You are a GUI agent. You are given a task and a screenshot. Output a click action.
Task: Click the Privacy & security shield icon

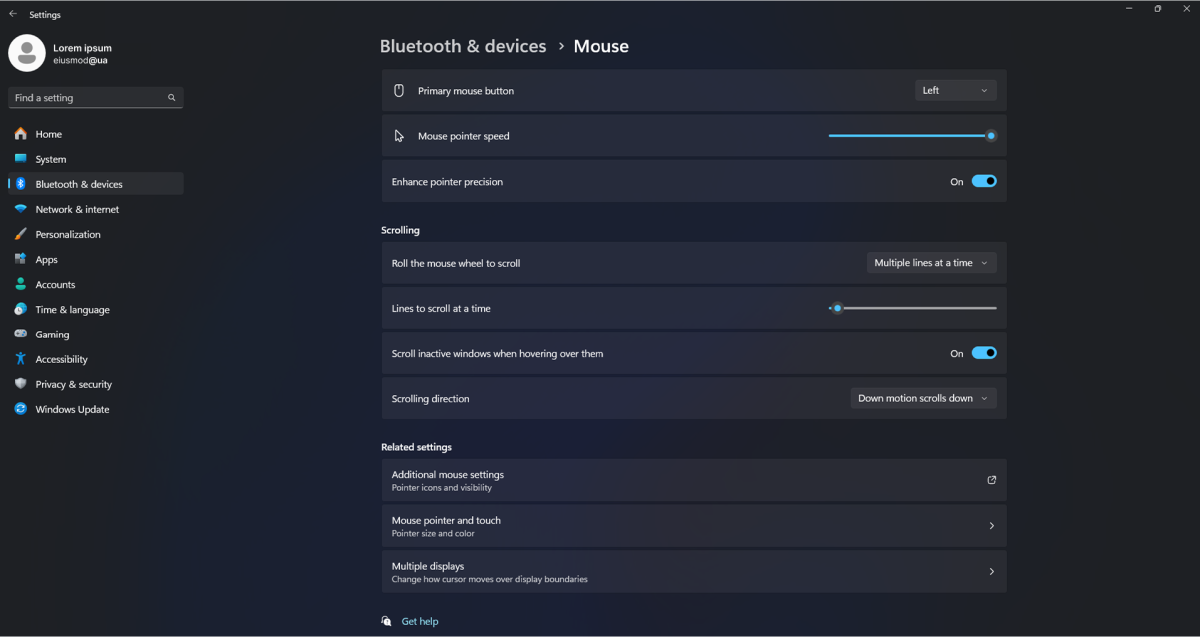[x=21, y=384]
